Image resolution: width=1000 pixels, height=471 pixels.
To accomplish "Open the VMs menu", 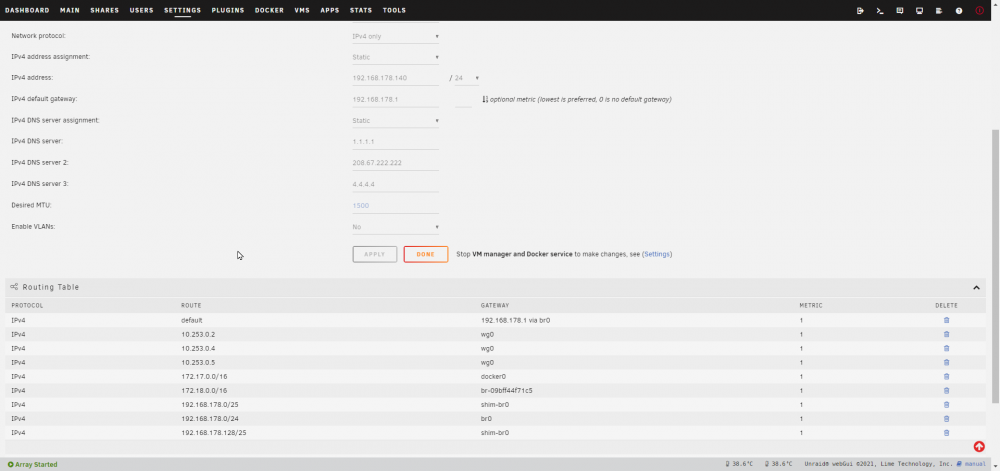I will pos(302,10).
